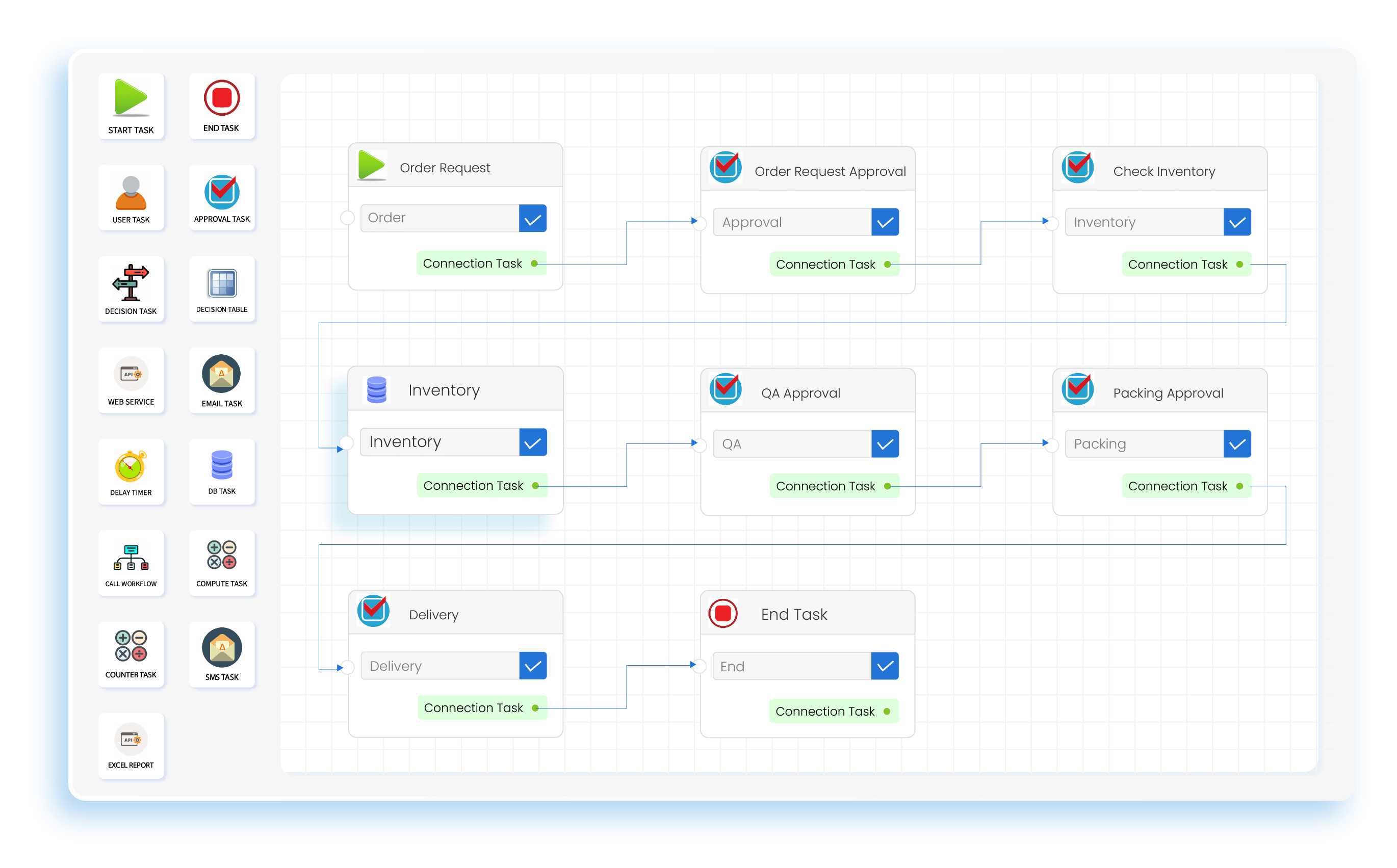Click the Connection Task button in End Task node
1397x868 pixels.
[834, 711]
